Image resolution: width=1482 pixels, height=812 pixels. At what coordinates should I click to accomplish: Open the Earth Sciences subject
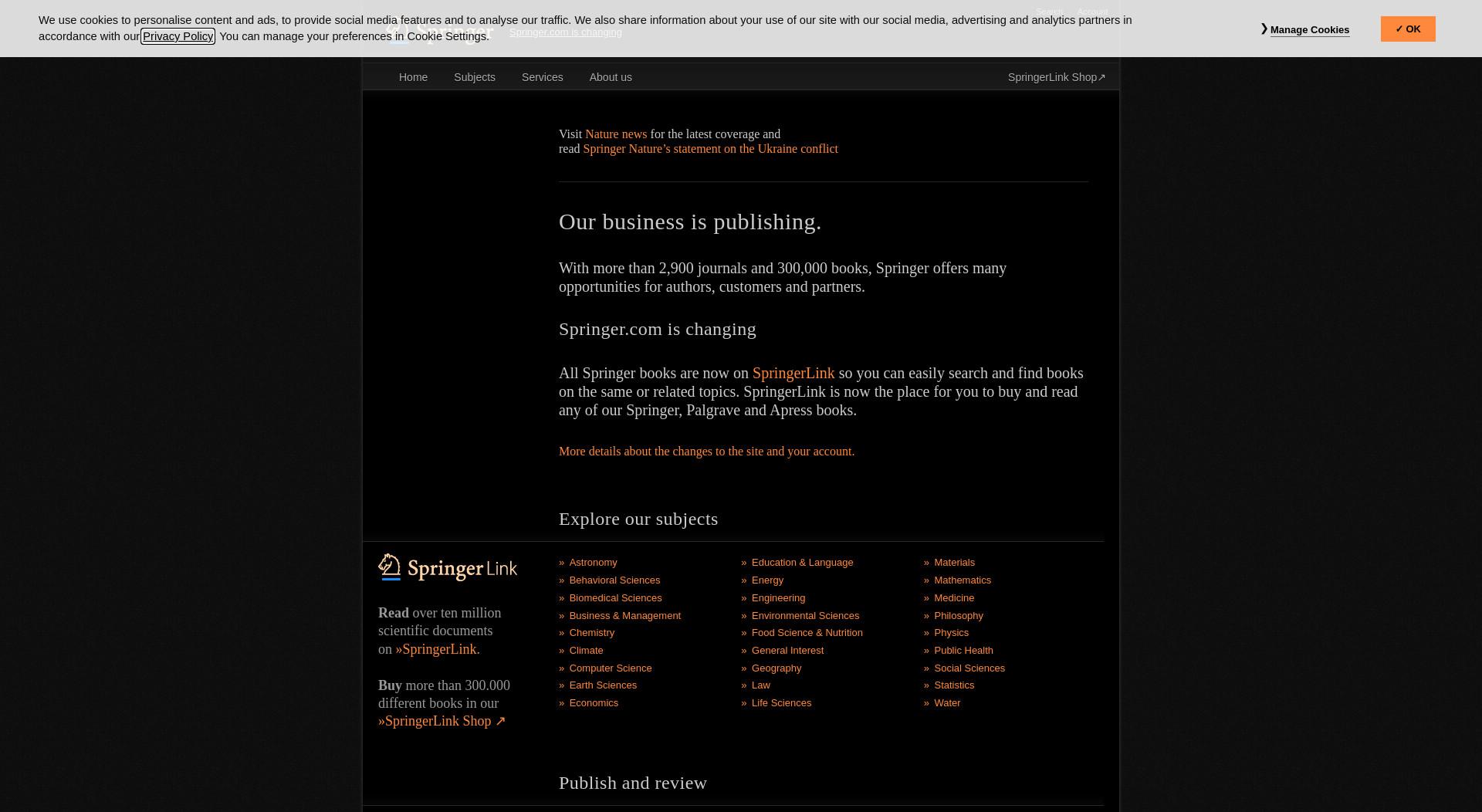tap(603, 685)
